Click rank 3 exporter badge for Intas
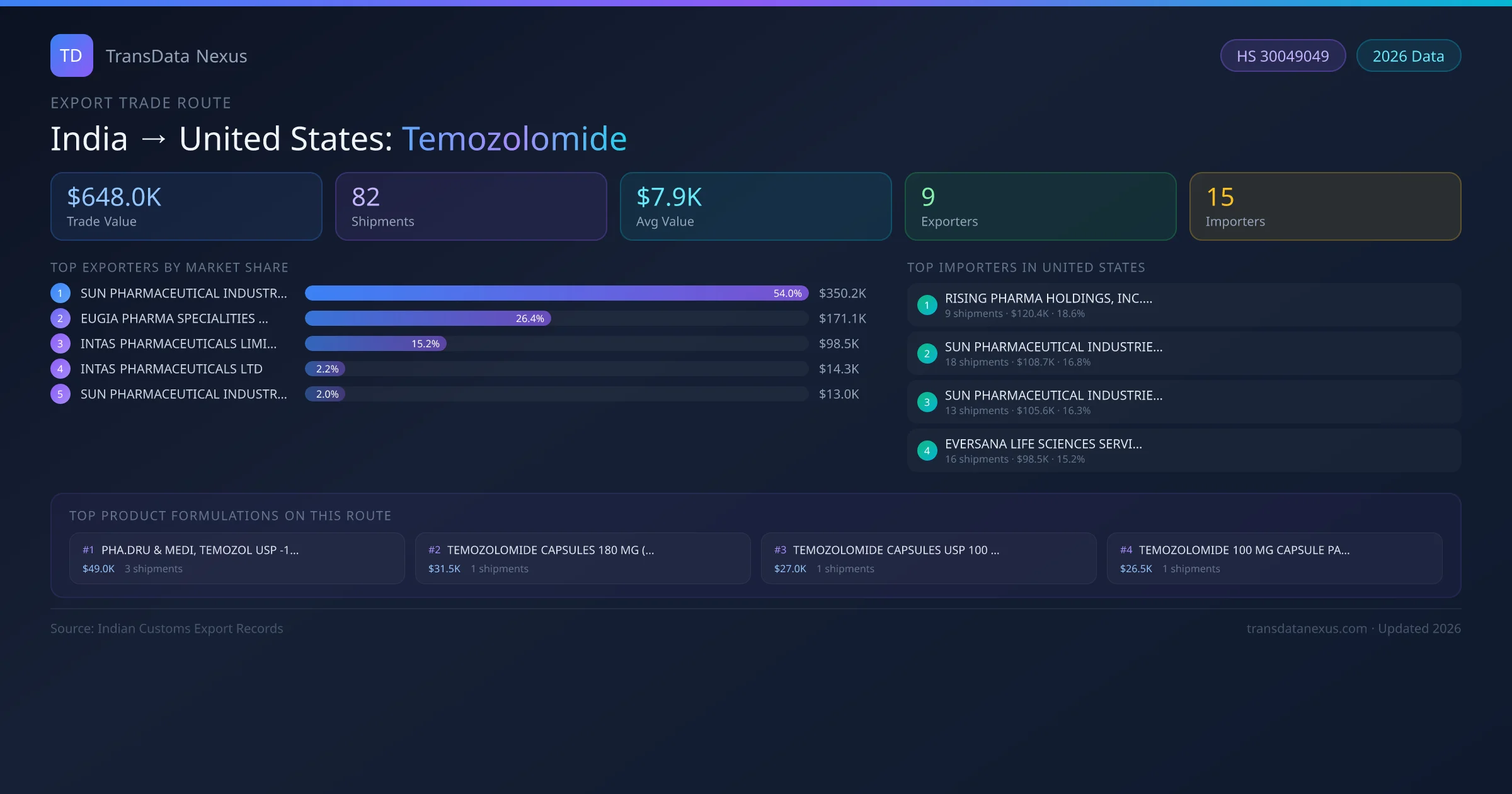Viewport: 1512px width, 794px height. (x=60, y=343)
